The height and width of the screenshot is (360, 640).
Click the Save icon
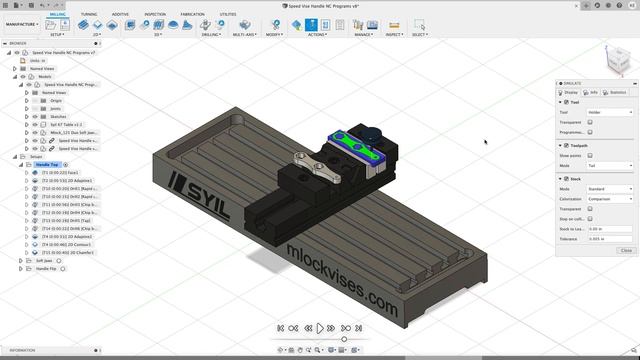click(31, 5)
